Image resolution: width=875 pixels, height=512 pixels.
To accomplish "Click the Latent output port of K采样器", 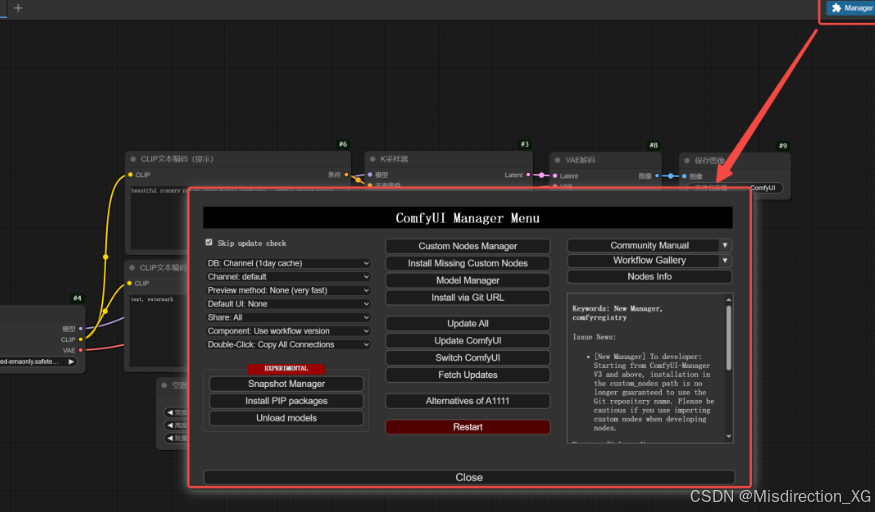I will [x=528, y=175].
